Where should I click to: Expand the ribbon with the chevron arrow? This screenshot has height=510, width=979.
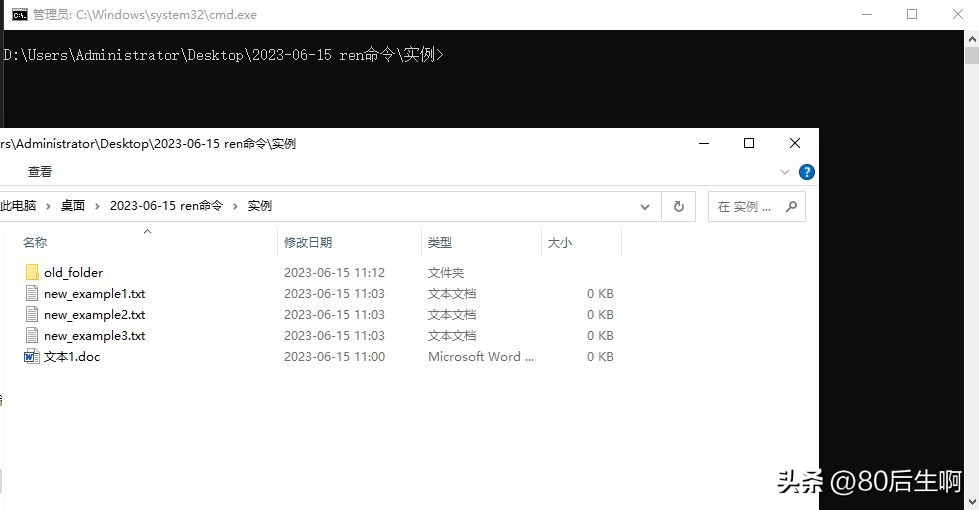pyautogui.click(x=785, y=172)
